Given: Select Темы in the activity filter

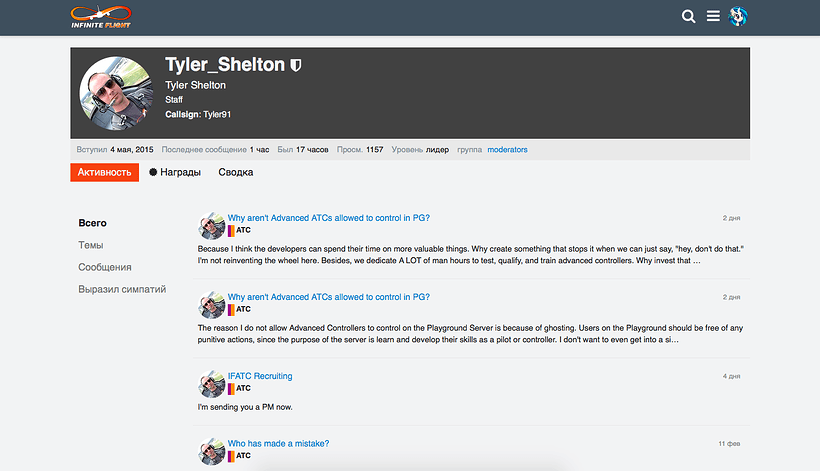Looking at the screenshot, I should coord(91,245).
